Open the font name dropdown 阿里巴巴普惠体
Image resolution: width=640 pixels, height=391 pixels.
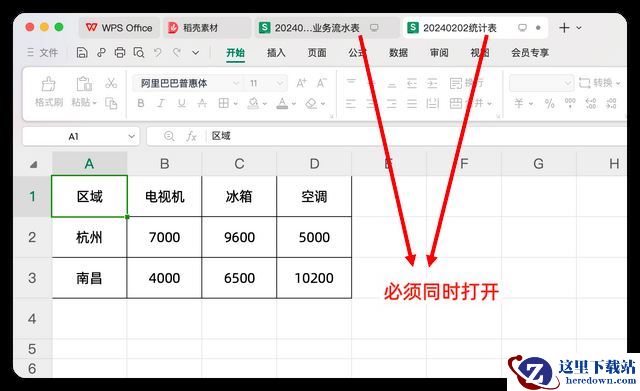click(188, 83)
